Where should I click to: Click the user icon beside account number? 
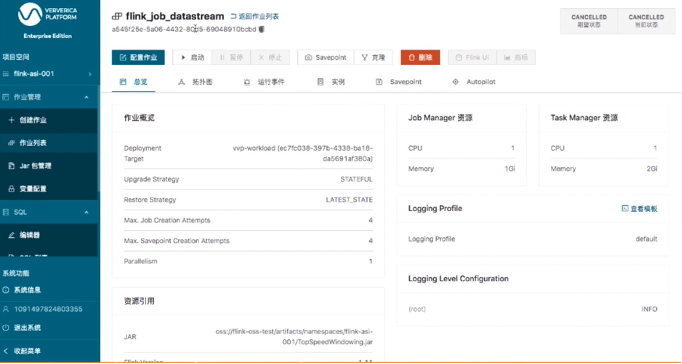6,309
